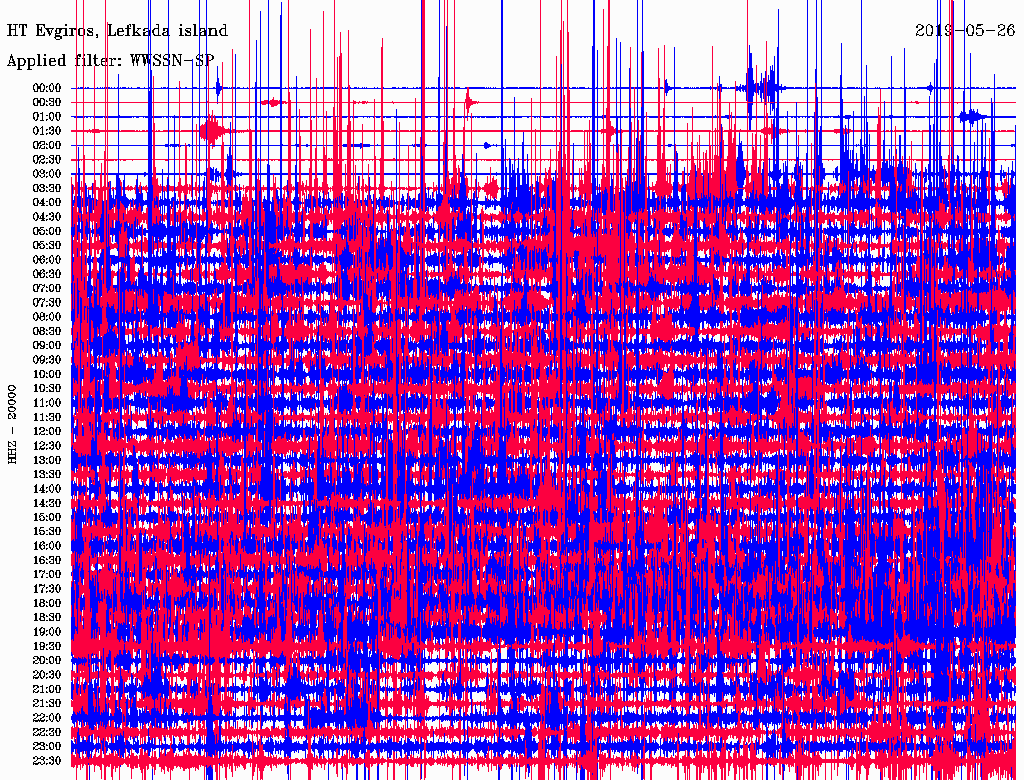
Task: Select the 10:30 time label
Action: coord(47,389)
